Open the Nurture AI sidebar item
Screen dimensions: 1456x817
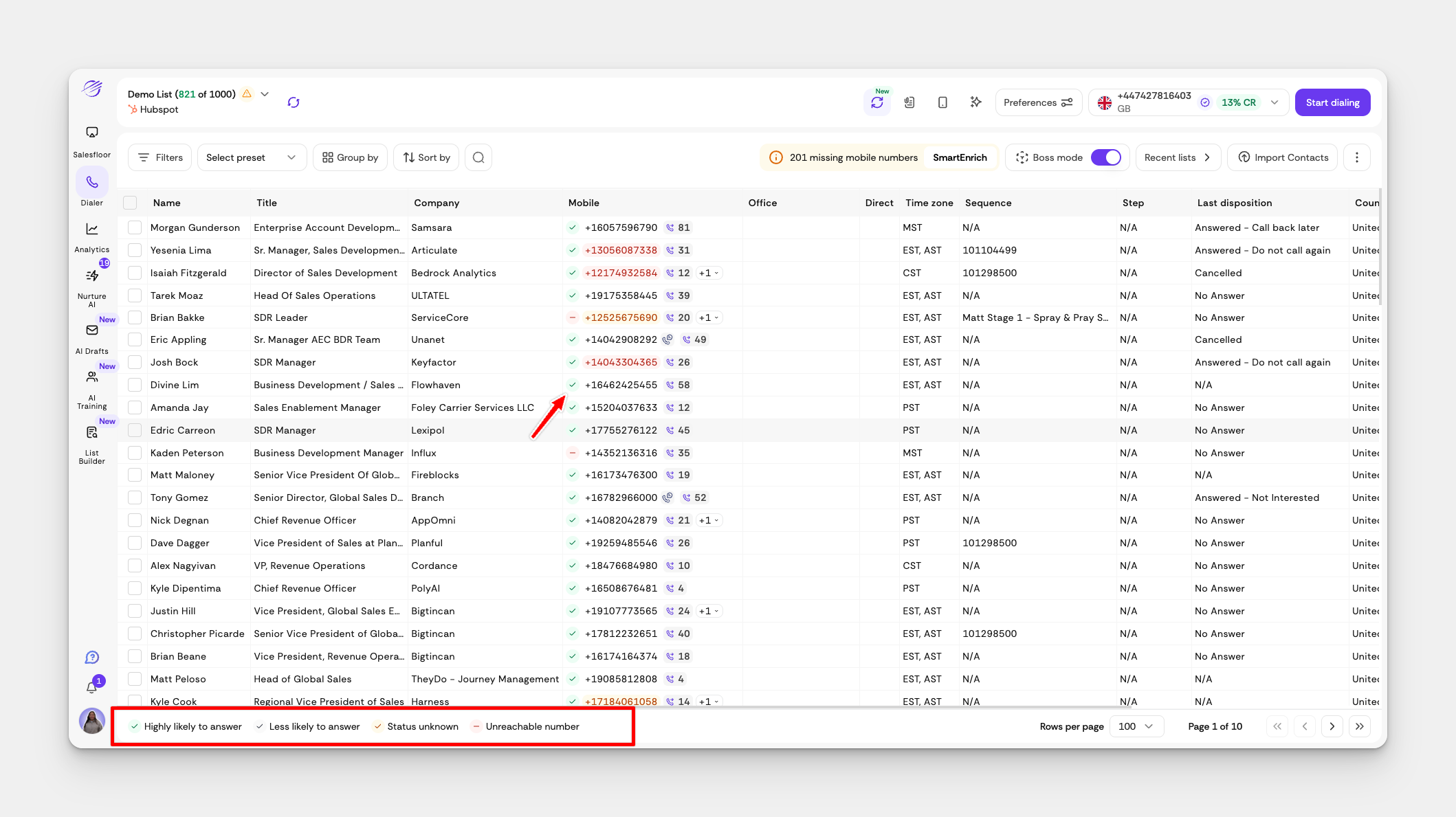point(92,277)
